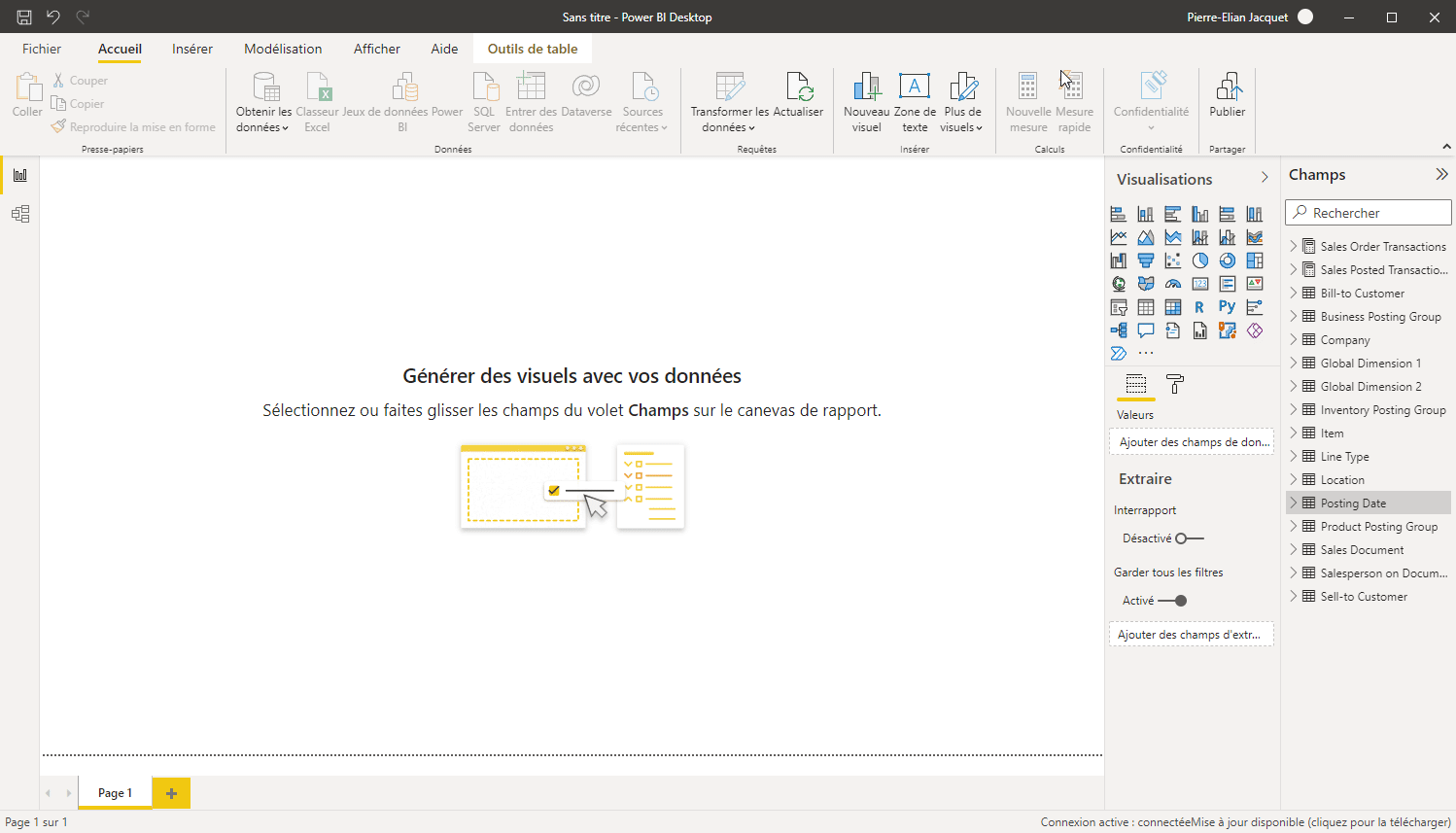Screen dimensions: 1456x833
Task: Collapse the Visualisations pane
Action: click(x=1265, y=177)
